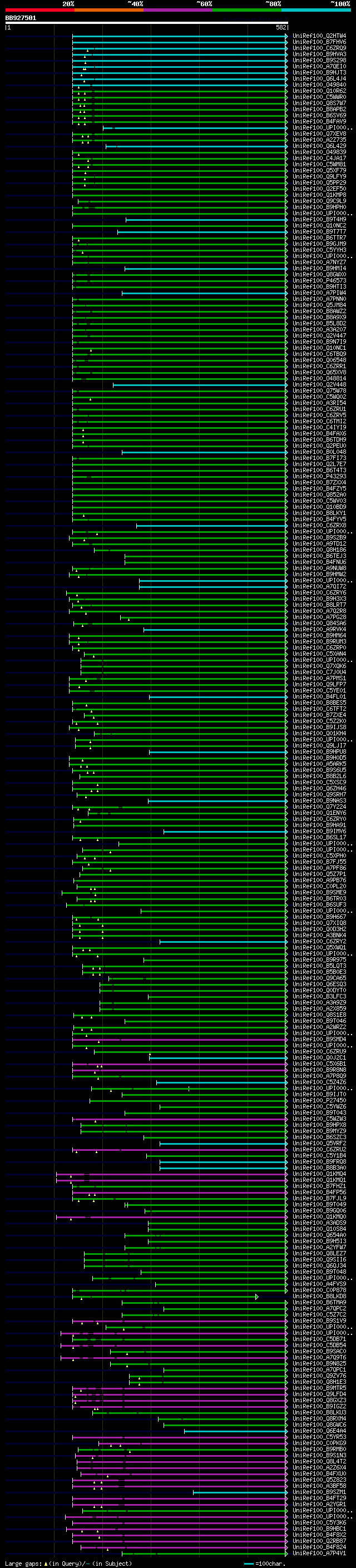The width and height of the screenshot is (356, 1568).
Task: Select the UniRef100_B9T4H9 label
Action: (x=319, y=219)
